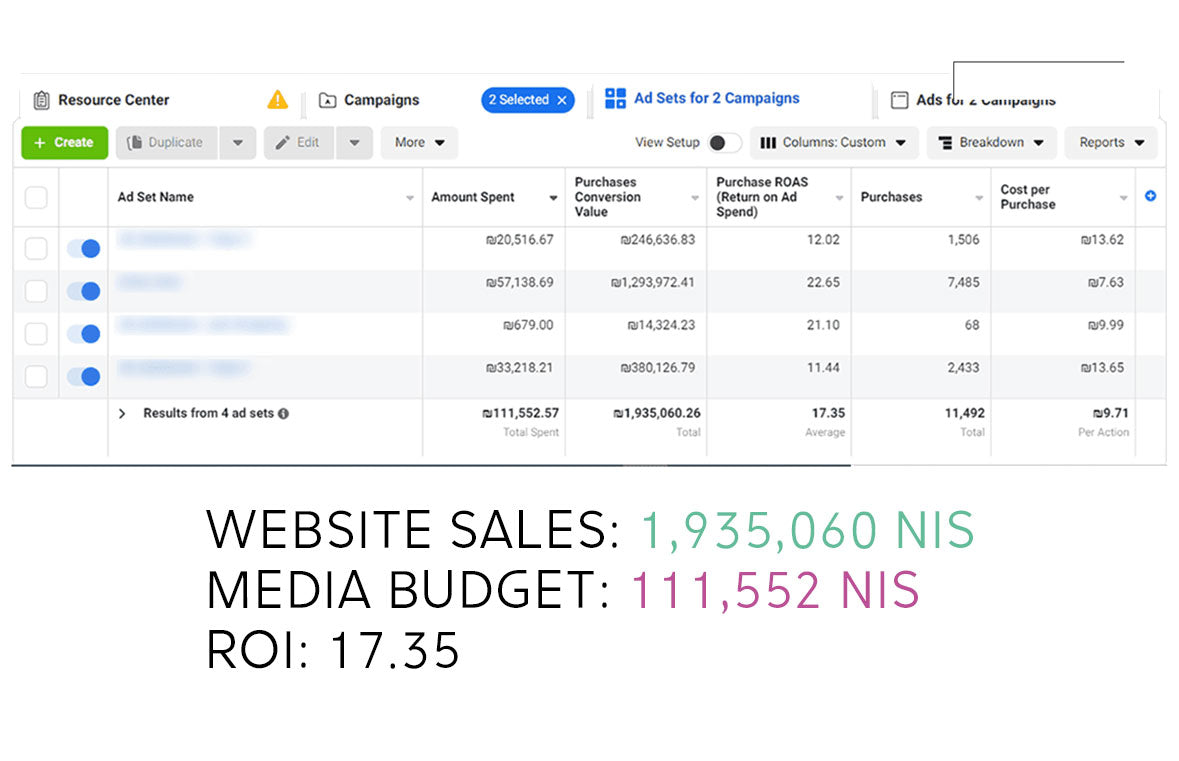Click the Campaigns folder icon
1179x761 pixels.
(327, 100)
